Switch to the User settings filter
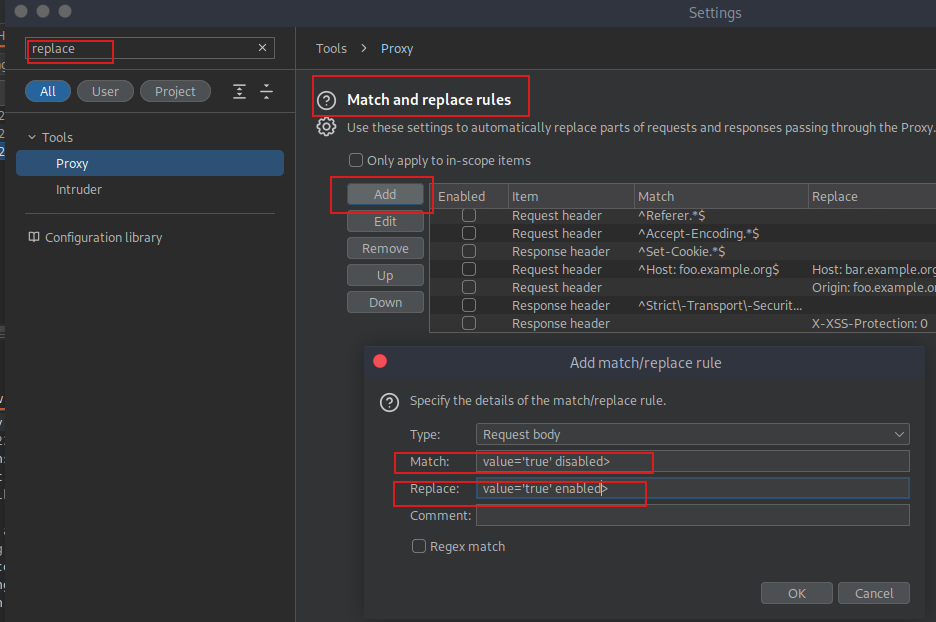 pos(105,91)
